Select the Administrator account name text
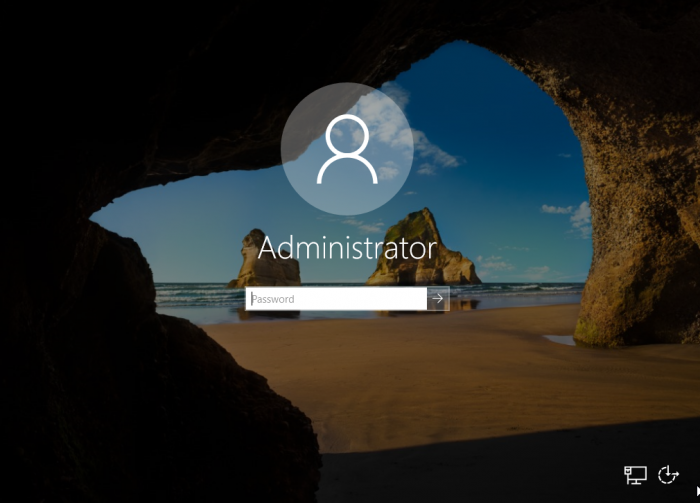Viewport: 700px width, 503px height. [347, 248]
